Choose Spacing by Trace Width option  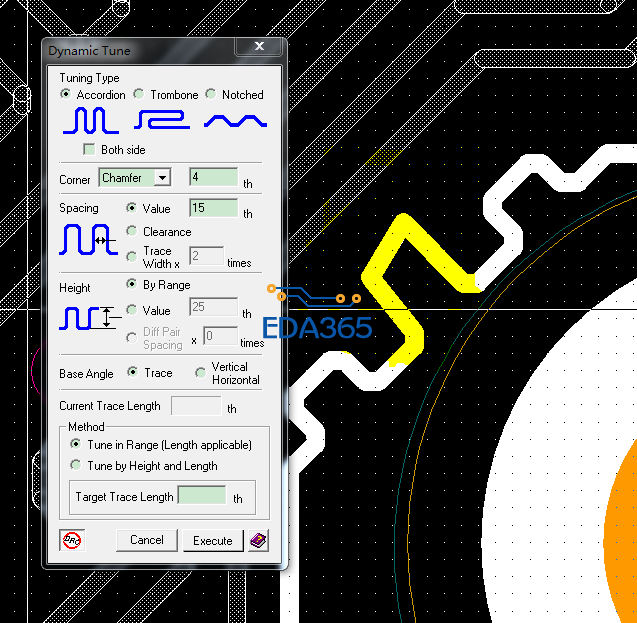131,257
